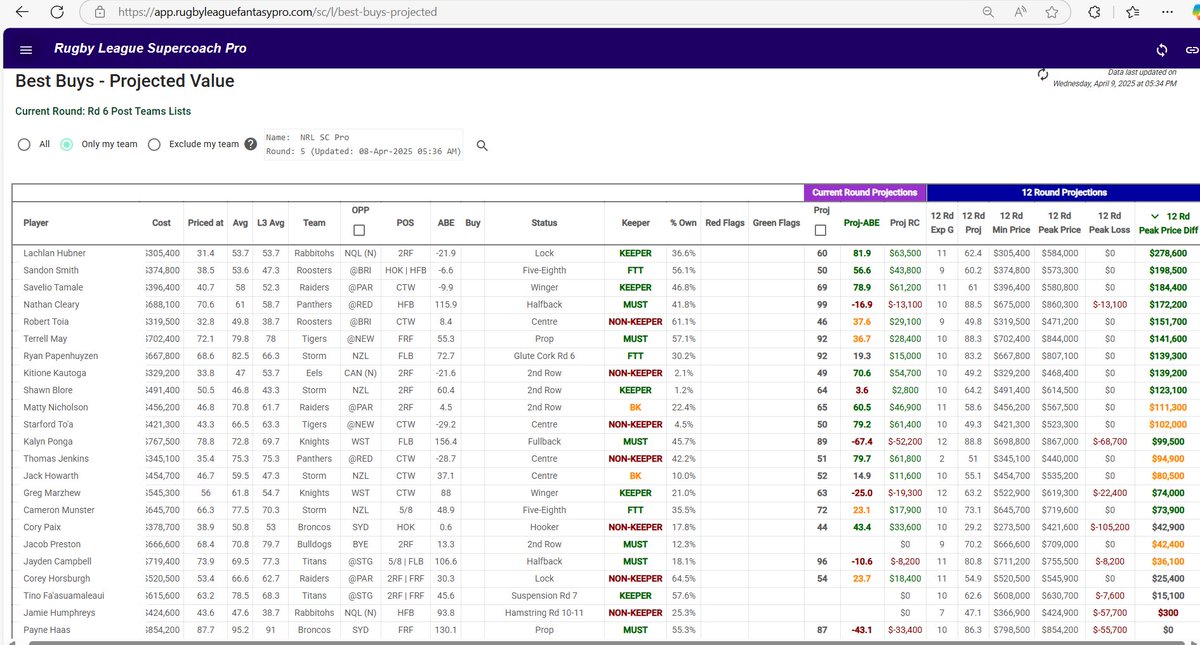Click the link icon in the top navy bar
The width and height of the screenshot is (1200, 645).
tap(1190, 49)
